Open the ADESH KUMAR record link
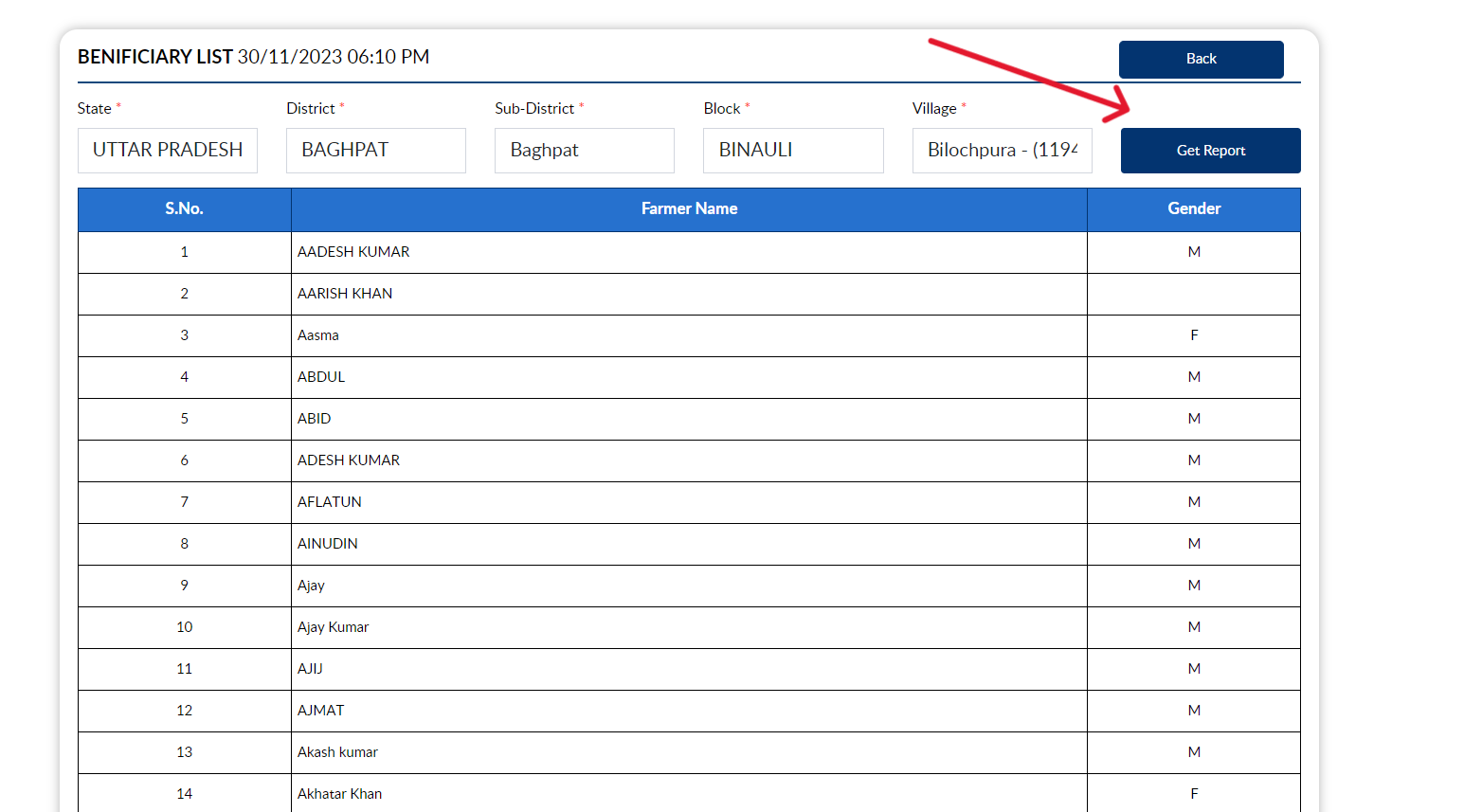Screen dimensions: 1464x812 click(x=349, y=460)
